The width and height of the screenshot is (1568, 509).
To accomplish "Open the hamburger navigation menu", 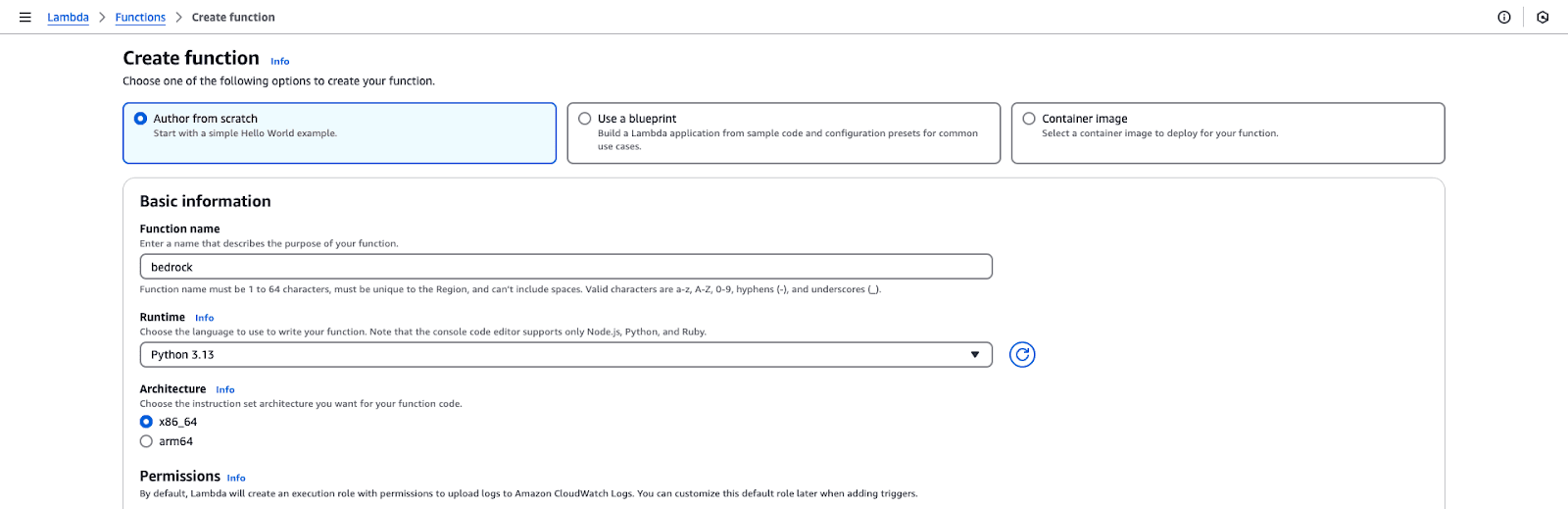I will (25, 18).
